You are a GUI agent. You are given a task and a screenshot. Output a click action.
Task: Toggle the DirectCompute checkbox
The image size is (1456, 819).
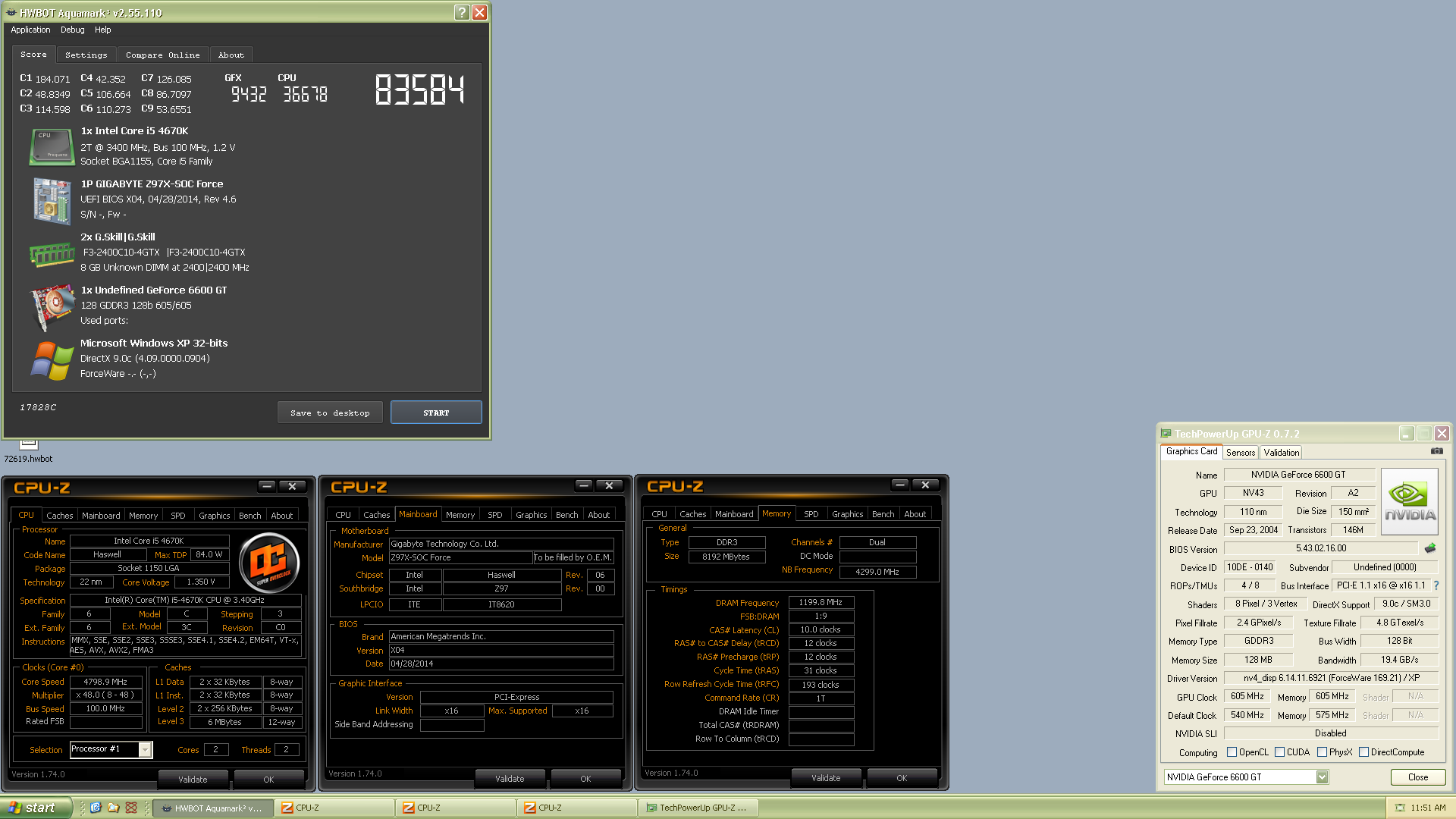1364,752
